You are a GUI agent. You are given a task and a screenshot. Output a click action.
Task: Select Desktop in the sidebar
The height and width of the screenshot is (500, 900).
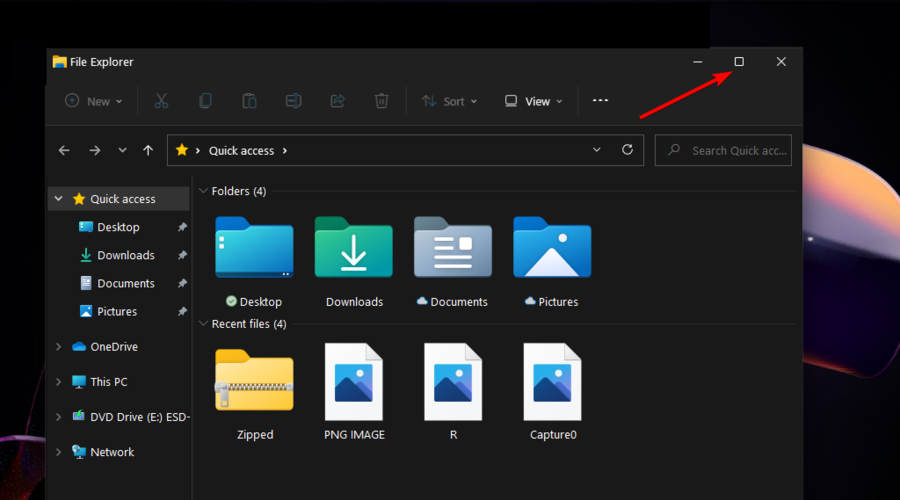point(118,227)
